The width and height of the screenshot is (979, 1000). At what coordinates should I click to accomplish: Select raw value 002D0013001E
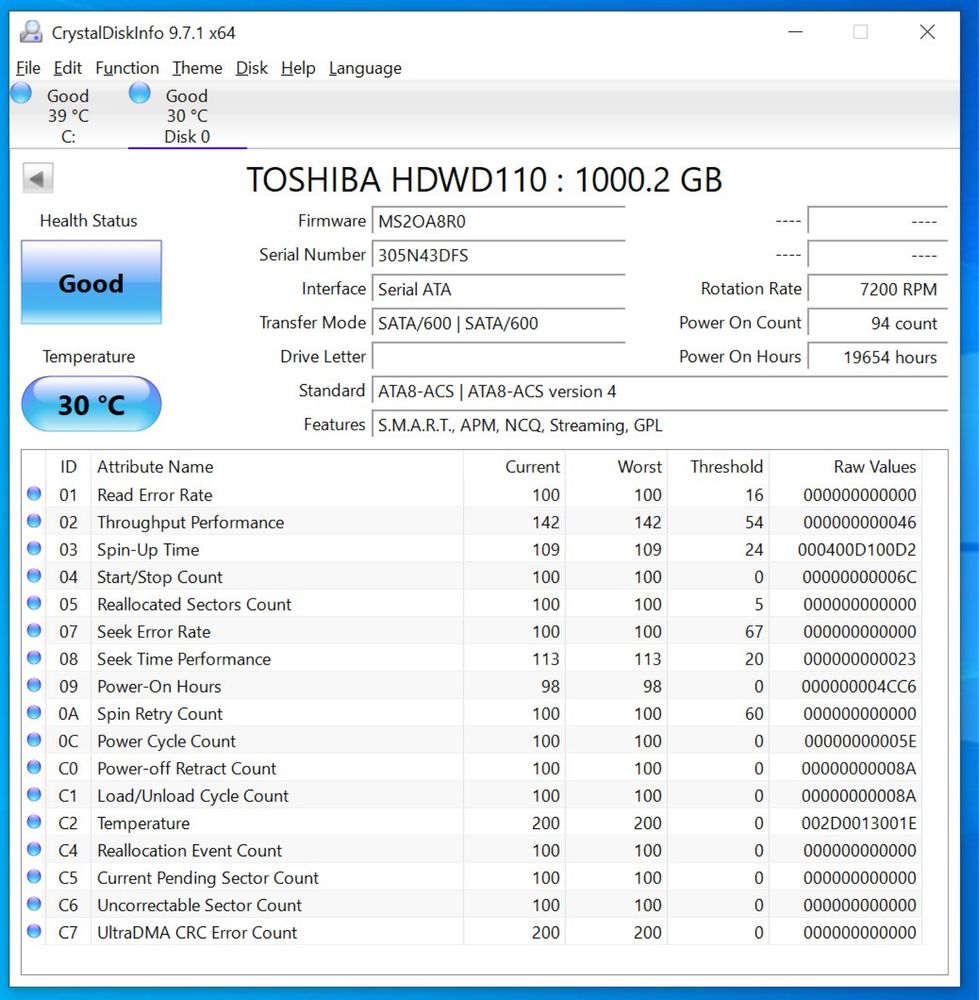(x=859, y=823)
